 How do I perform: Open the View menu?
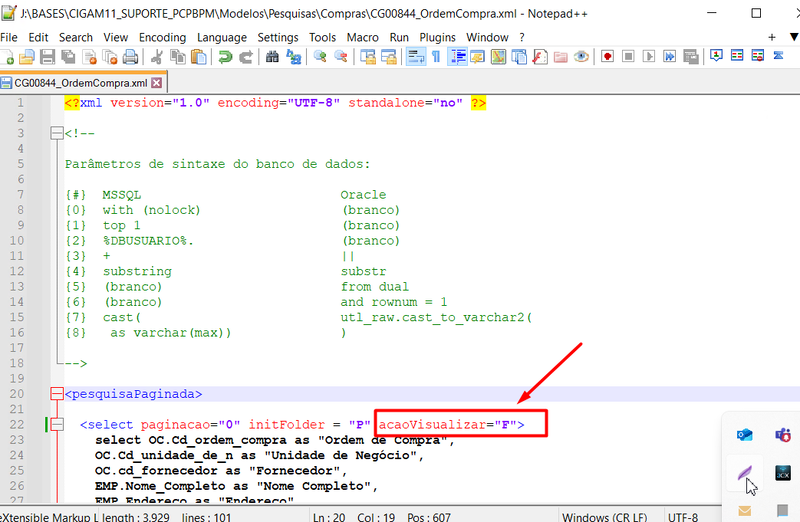pyautogui.click(x=116, y=37)
